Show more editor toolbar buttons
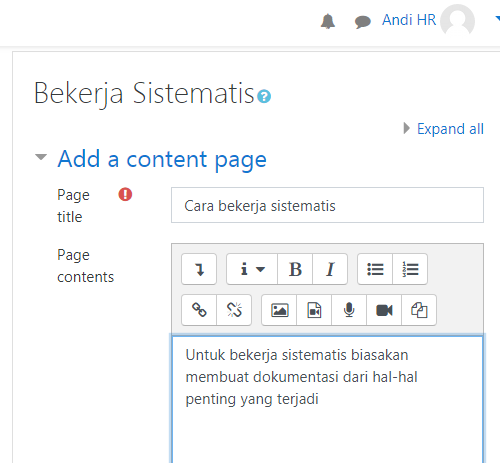Screen dimensions: 500x463 coord(199,269)
